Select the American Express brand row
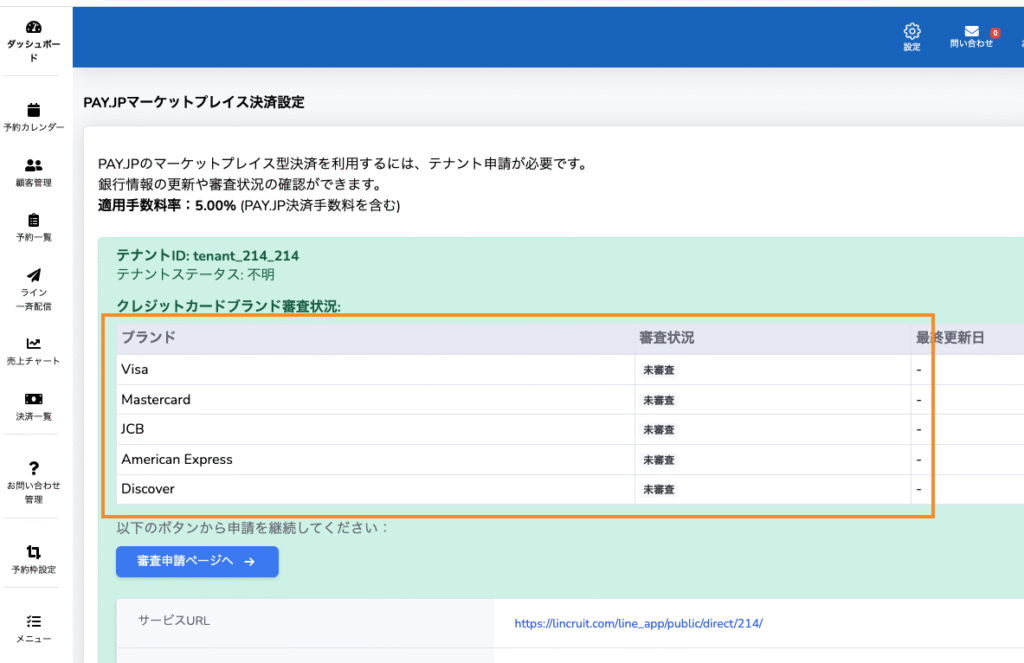Screen dimensions: 1024x663 point(570,460)
